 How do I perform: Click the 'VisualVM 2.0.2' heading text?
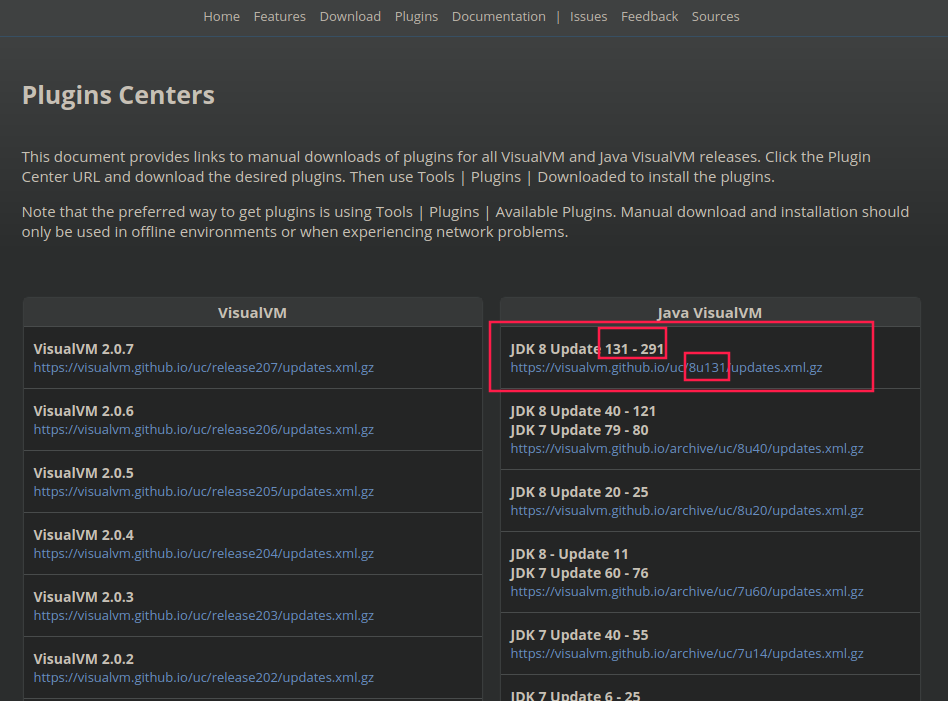click(83, 659)
